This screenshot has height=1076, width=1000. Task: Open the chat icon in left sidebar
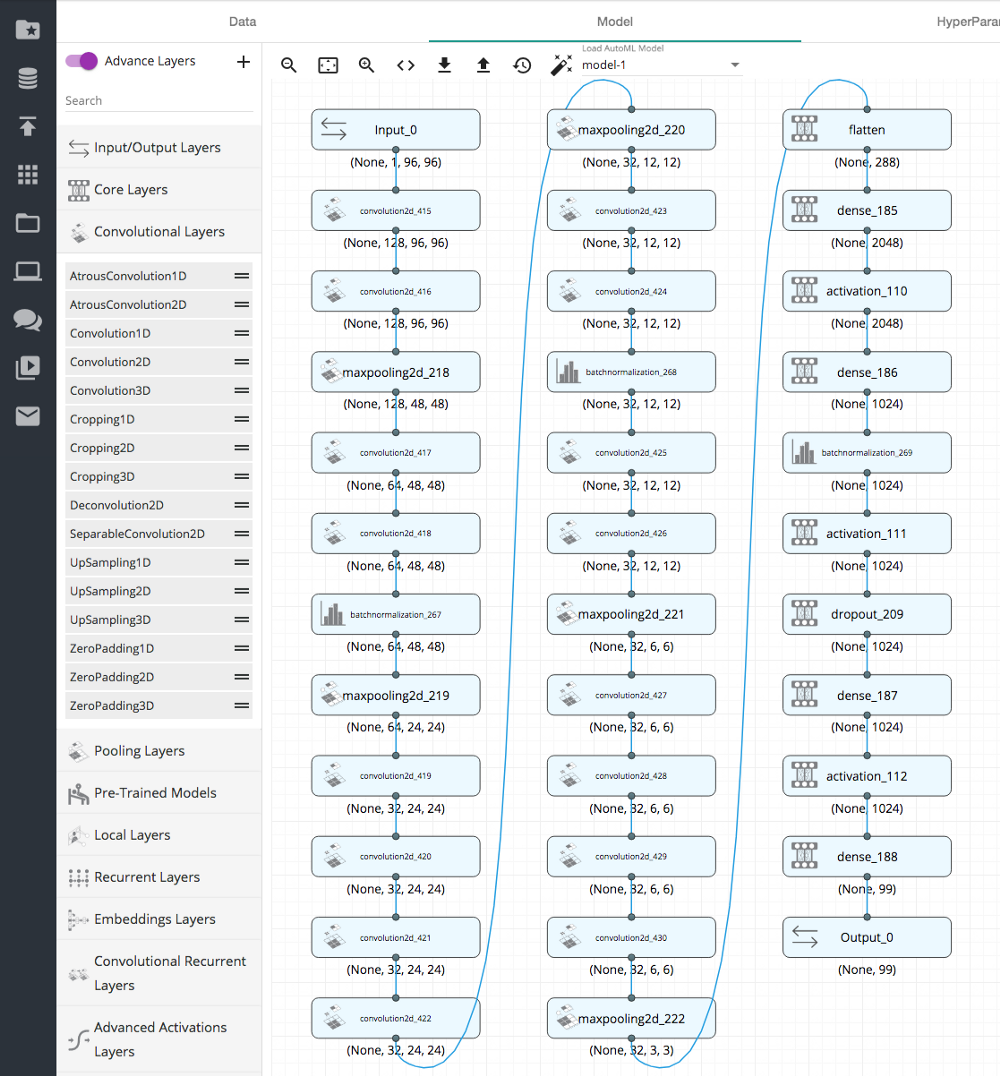27,320
